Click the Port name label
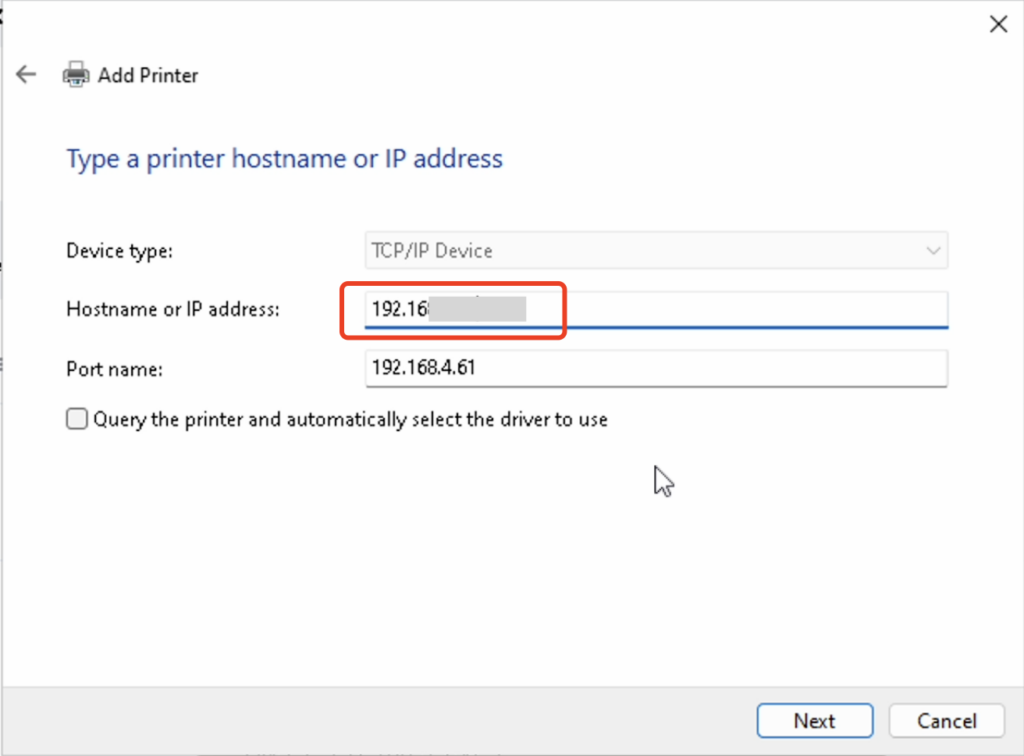1024x756 pixels. [114, 369]
